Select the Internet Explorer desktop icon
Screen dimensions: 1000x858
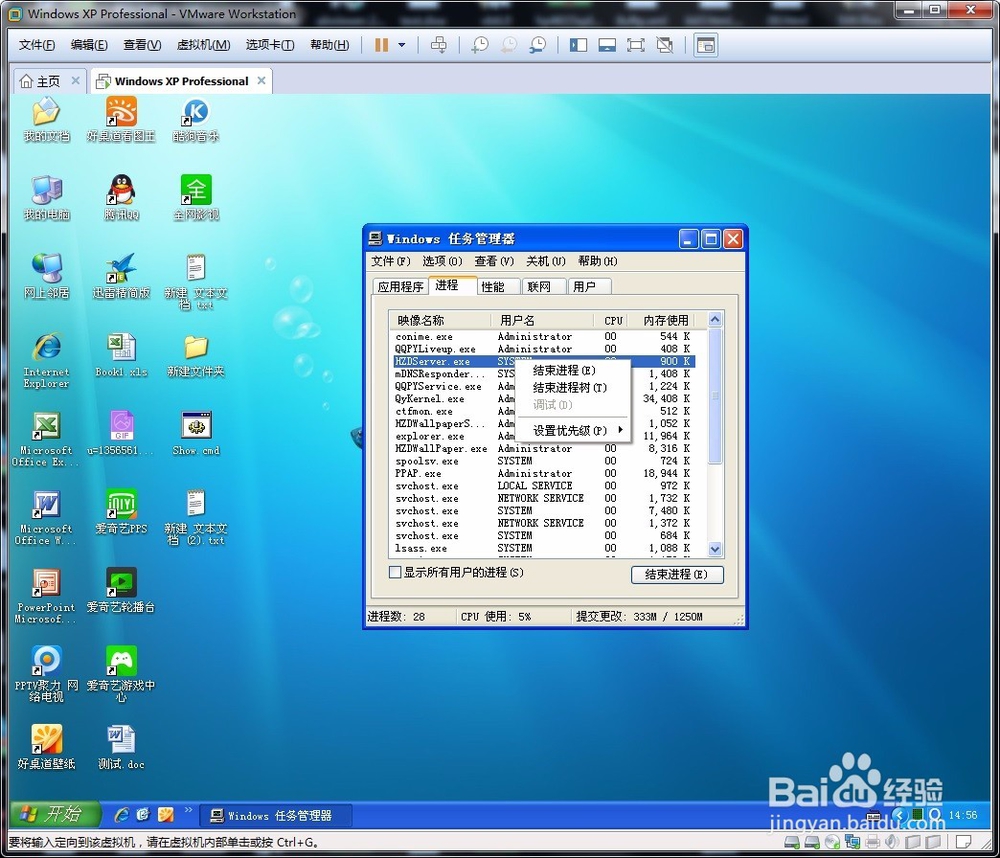(x=47, y=360)
